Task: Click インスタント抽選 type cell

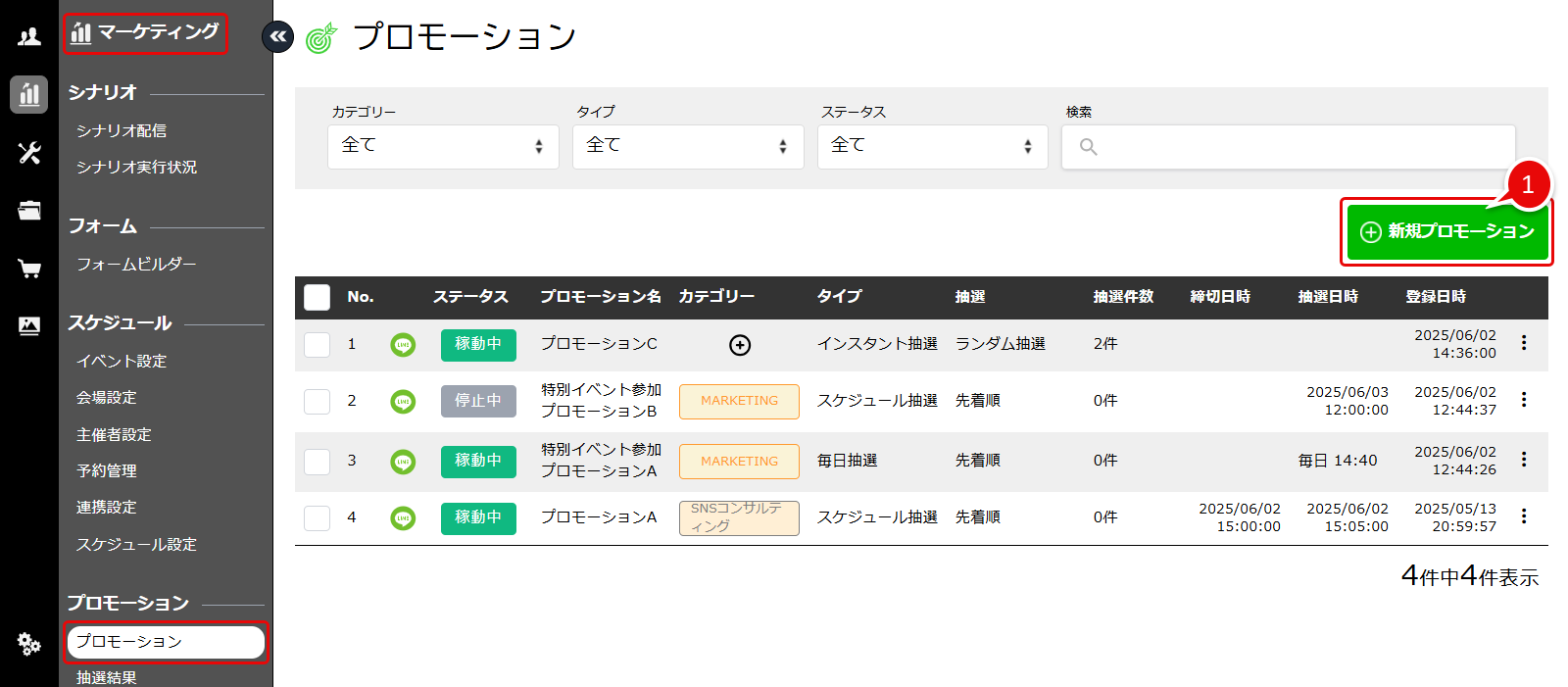Action: click(877, 344)
